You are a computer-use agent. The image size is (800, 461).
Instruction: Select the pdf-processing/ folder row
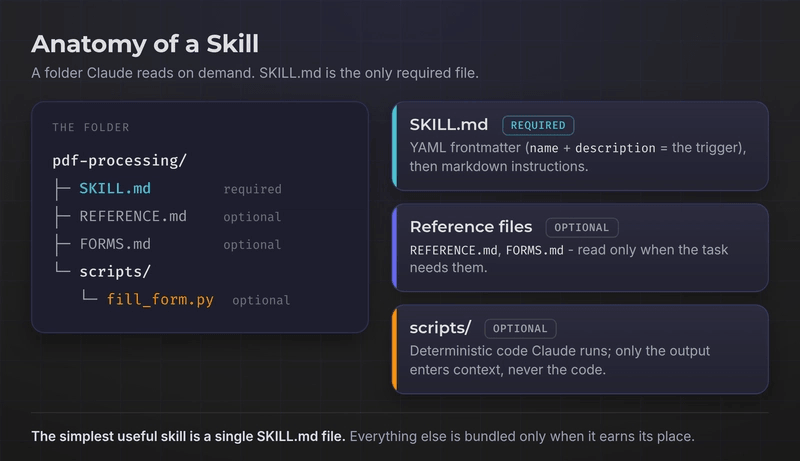[x=119, y=161]
